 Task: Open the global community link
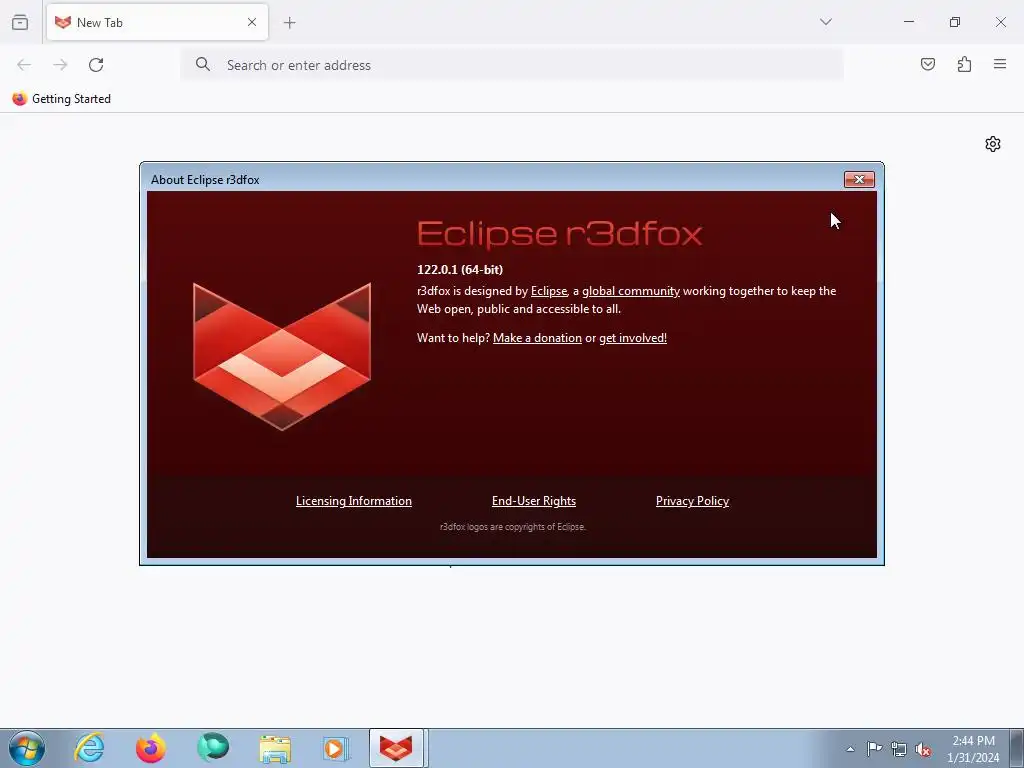(630, 291)
